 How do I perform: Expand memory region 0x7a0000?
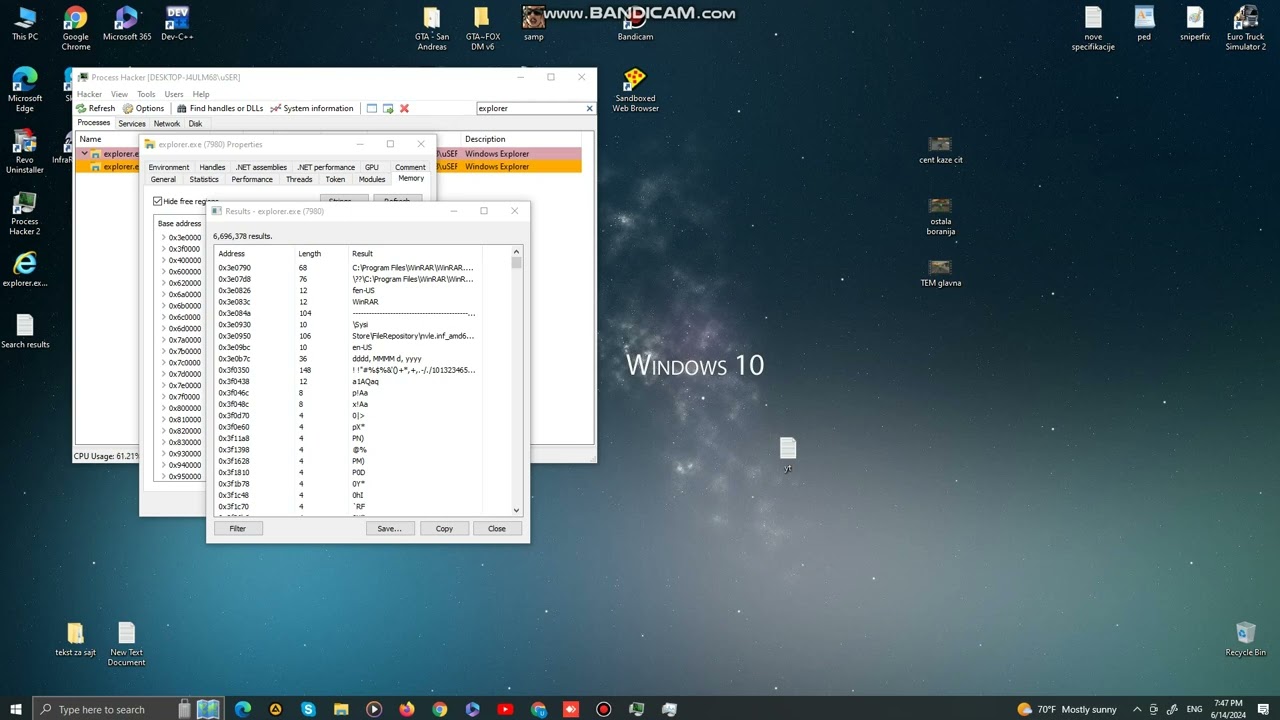pyautogui.click(x=163, y=340)
